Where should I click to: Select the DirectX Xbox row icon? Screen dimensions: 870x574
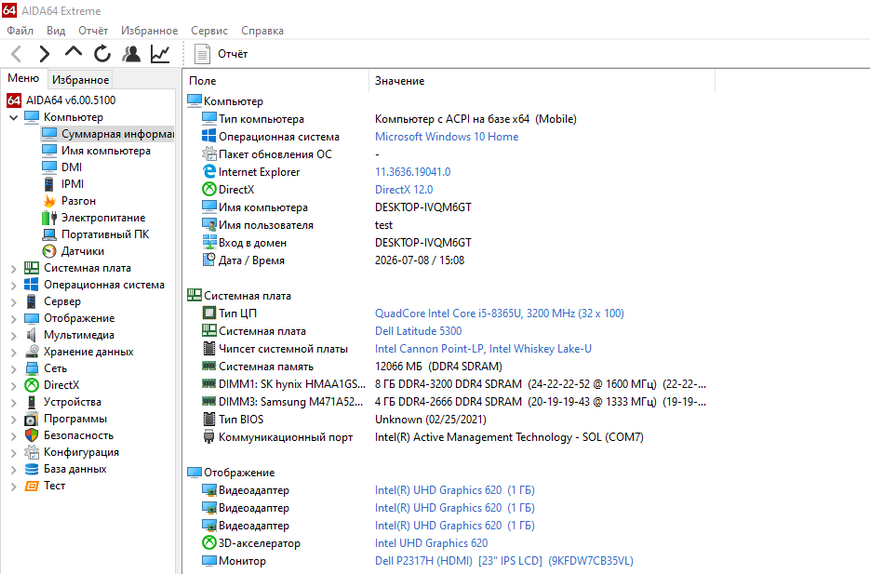point(209,189)
